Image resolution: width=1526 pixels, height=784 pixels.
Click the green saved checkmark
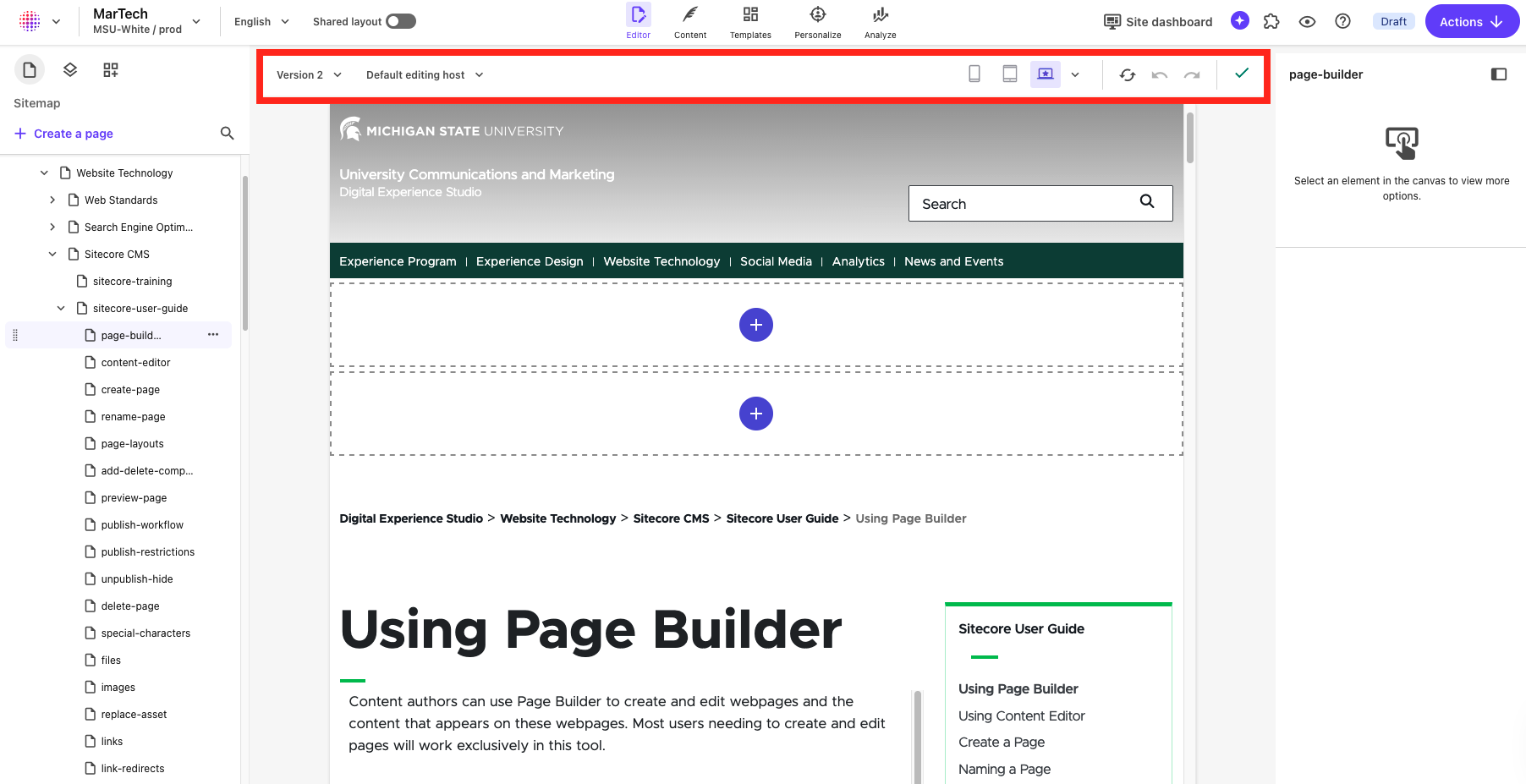(x=1242, y=74)
